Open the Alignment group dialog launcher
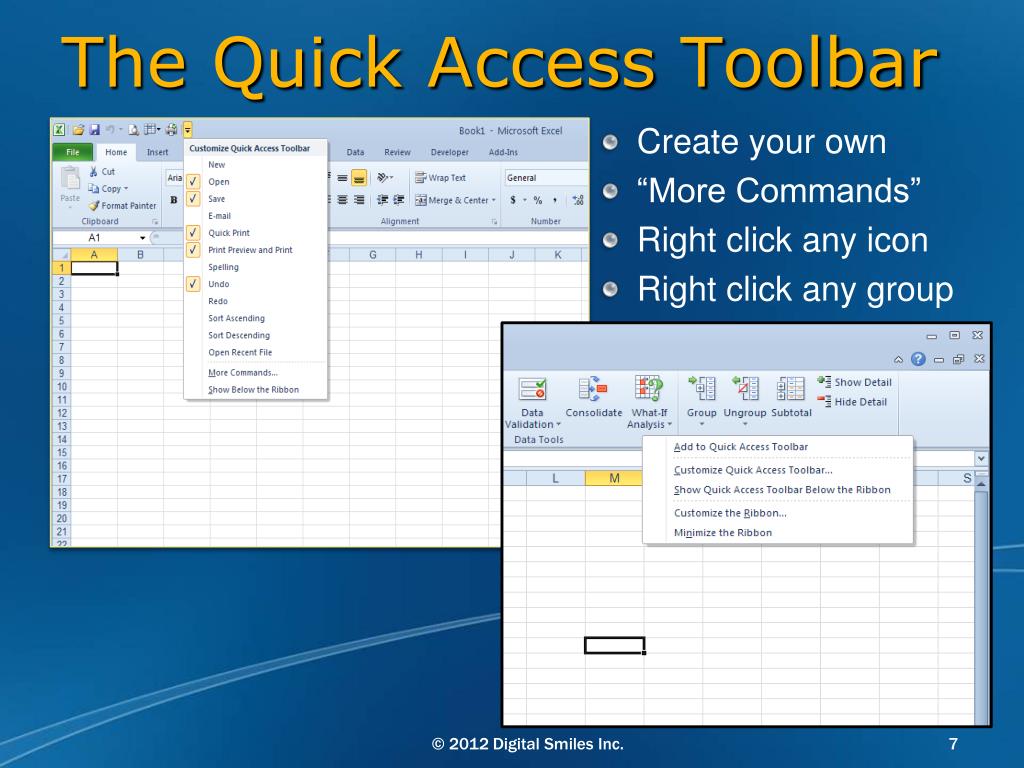Viewport: 1024px width, 768px height. [x=494, y=222]
